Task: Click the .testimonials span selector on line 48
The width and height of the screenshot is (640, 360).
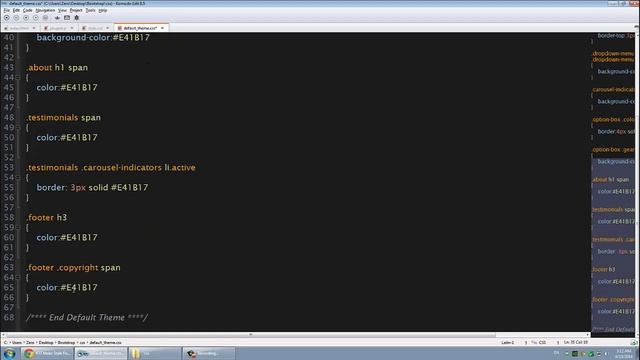Action: [x=63, y=118]
